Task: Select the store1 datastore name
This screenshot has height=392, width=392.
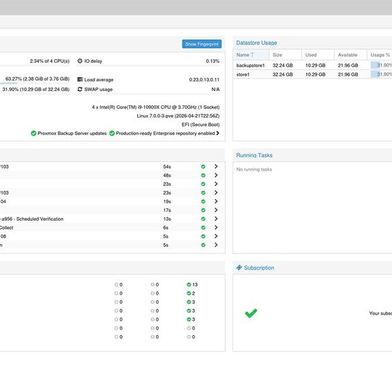Action: (x=243, y=74)
